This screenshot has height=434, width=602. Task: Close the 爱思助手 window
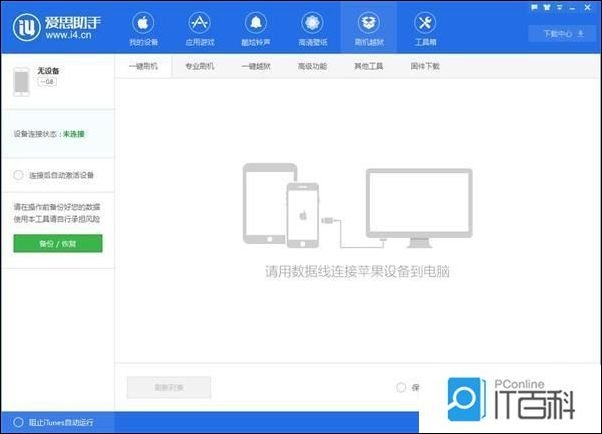tap(587, 7)
